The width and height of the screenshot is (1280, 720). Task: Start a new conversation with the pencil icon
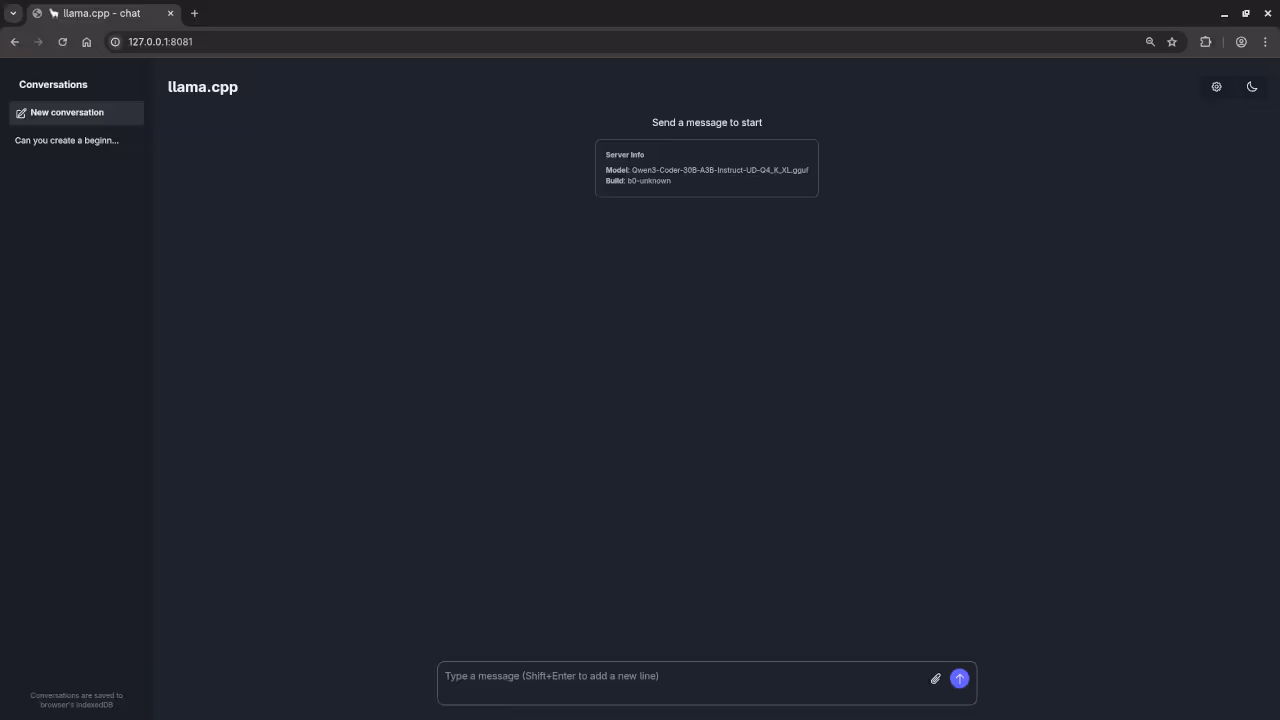[21, 113]
